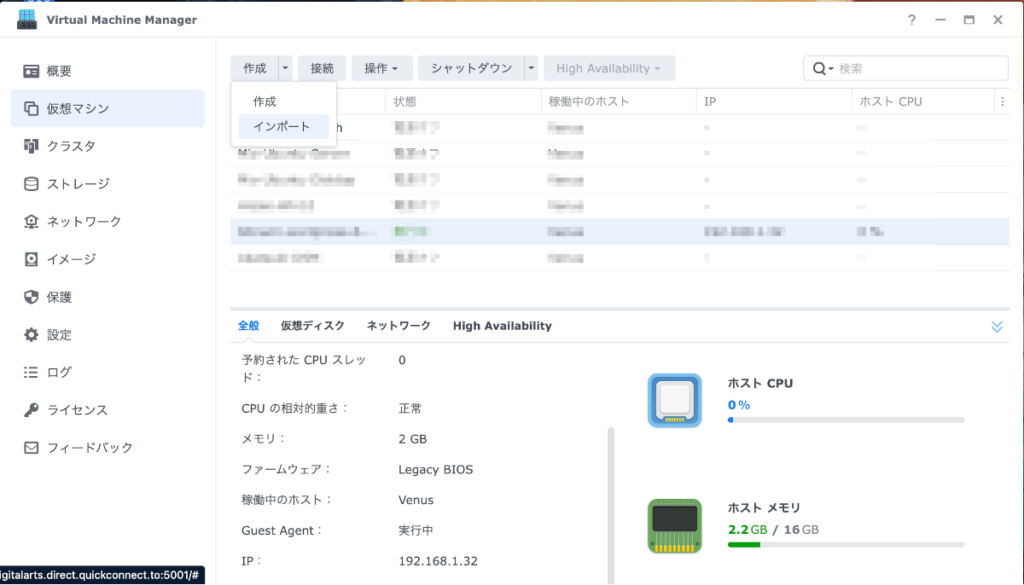This screenshot has width=1024, height=585.
Task: Choose インポート from the dropdown menu
Action: pos(283,127)
